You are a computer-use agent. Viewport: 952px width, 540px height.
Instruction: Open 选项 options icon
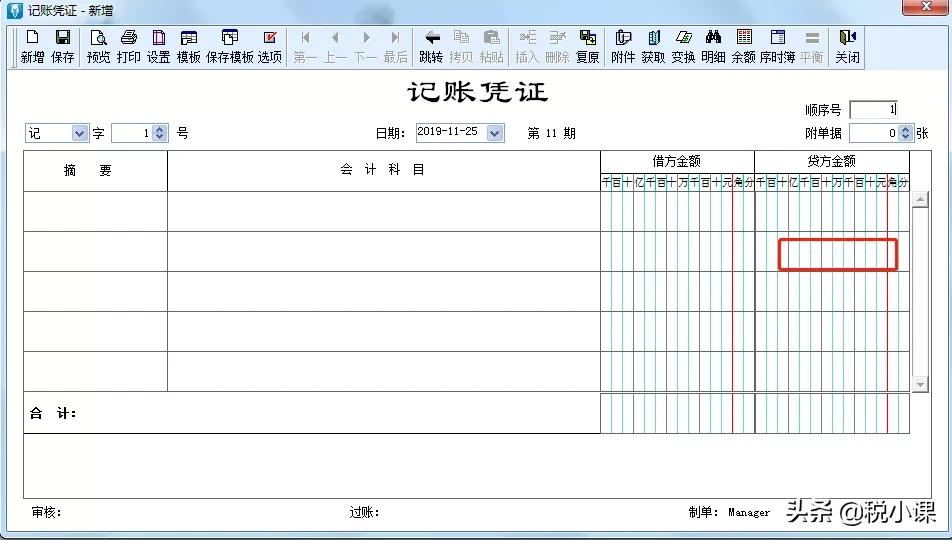click(x=270, y=46)
